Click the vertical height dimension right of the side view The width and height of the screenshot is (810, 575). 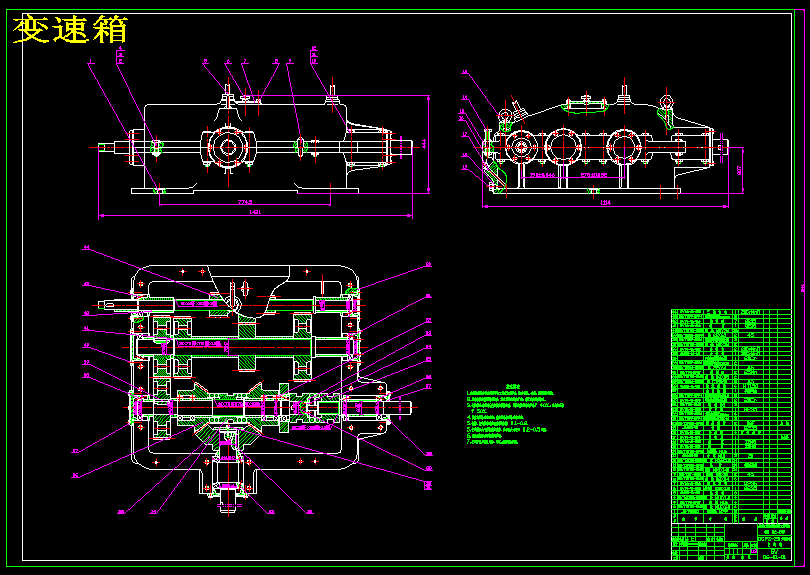(x=739, y=170)
